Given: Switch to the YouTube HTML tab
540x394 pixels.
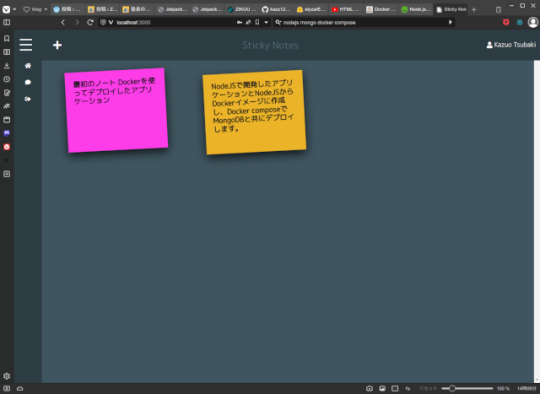Looking at the screenshot, I should (x=345, y=10).
